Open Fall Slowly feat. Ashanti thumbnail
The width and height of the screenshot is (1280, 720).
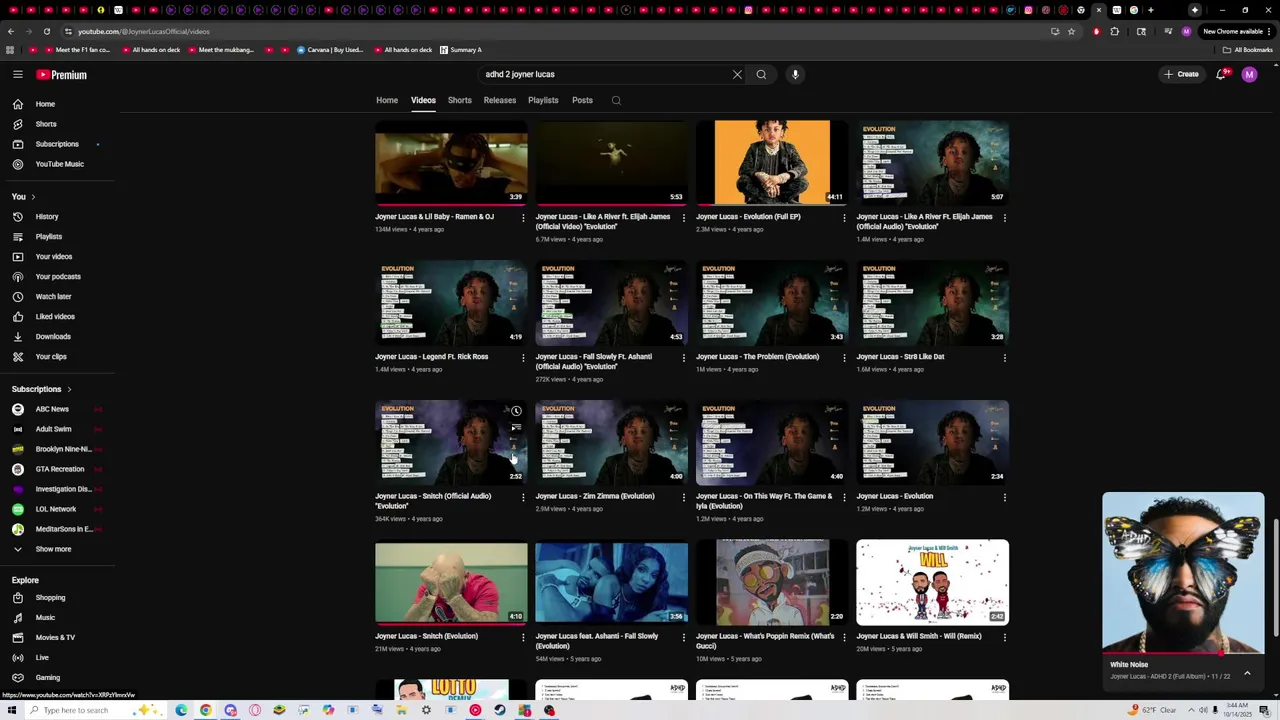(611, 582)
